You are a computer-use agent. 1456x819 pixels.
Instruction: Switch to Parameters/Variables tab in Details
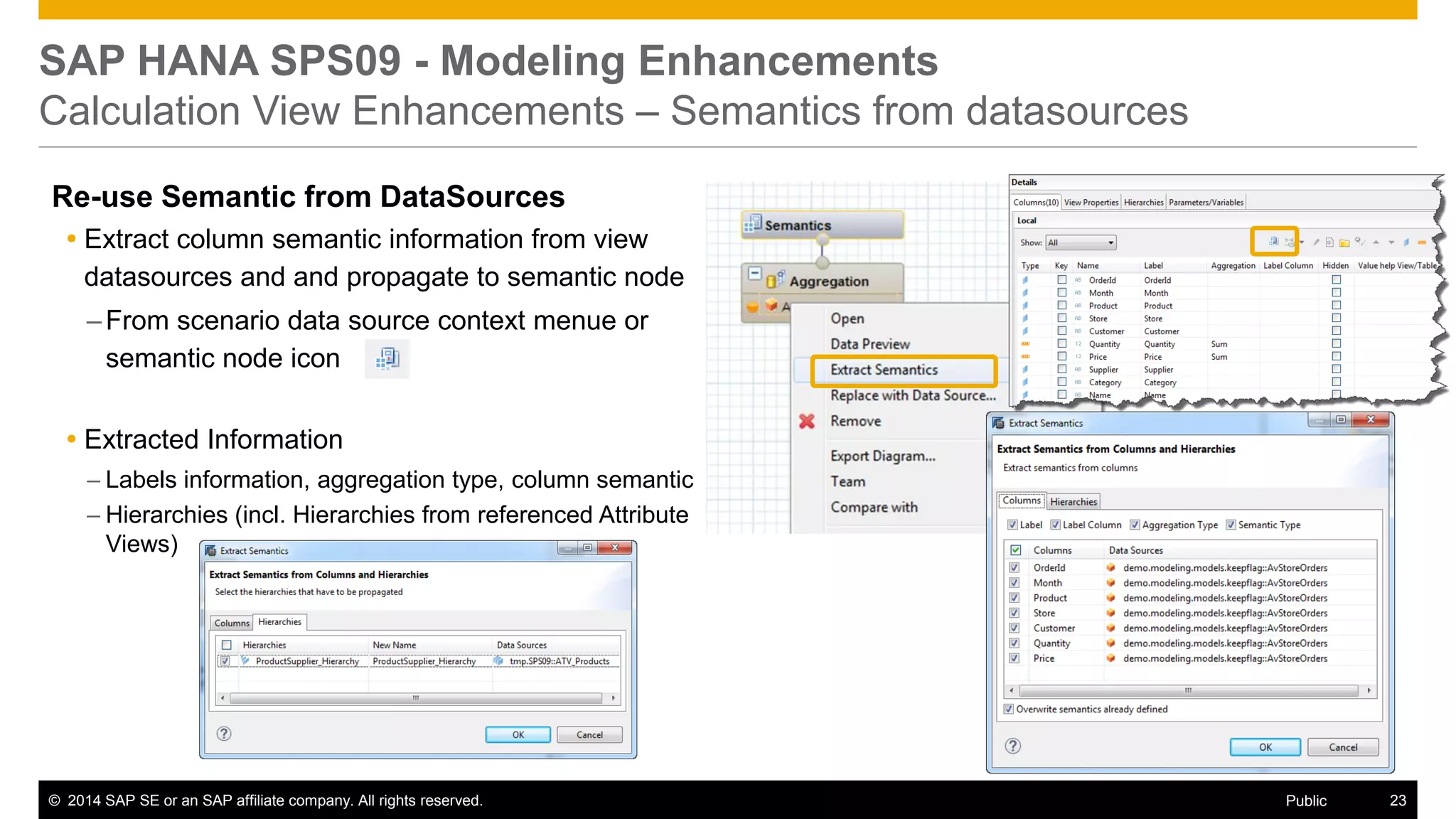1206,202
